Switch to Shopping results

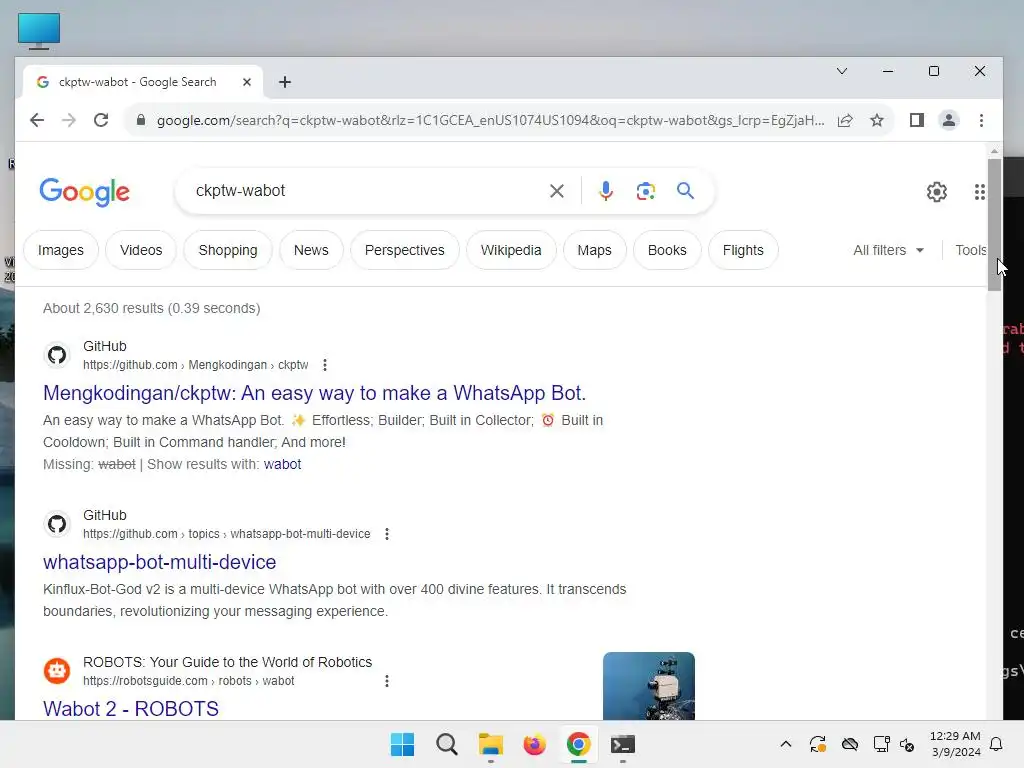[228, 250]
